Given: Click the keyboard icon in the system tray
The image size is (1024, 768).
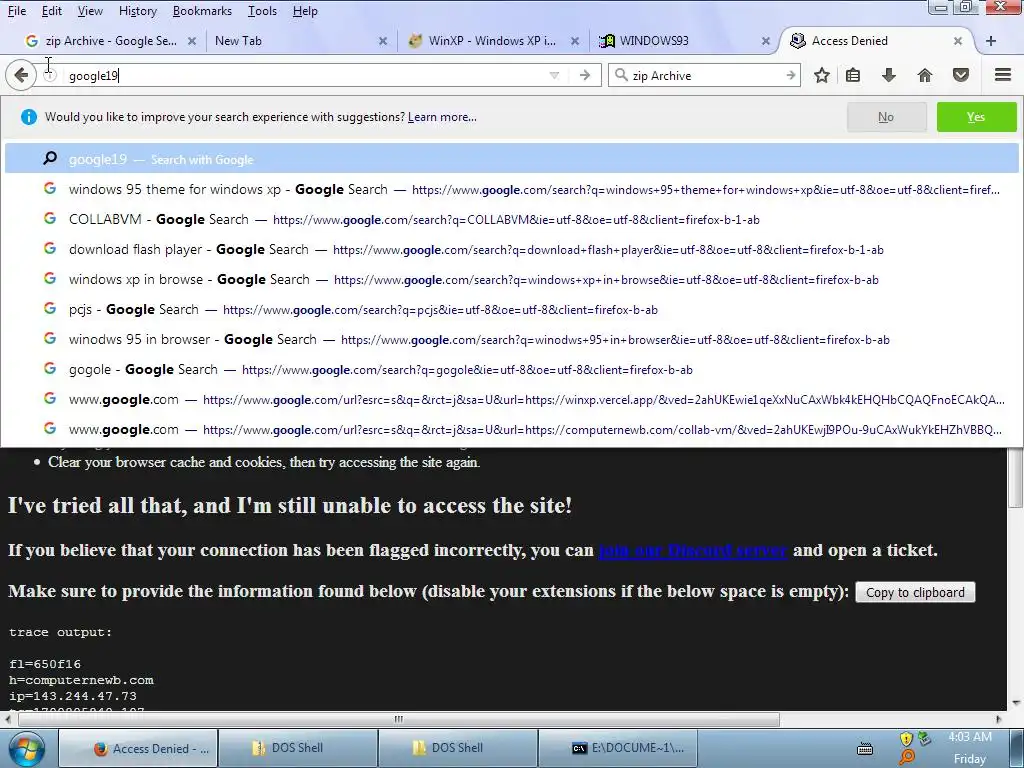Looking at the screenshot, I should pos(865,748).
